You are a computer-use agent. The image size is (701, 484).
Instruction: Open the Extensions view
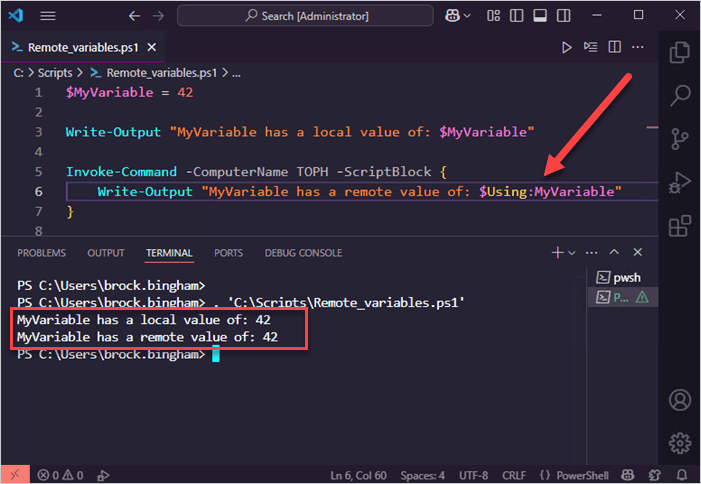680,226
